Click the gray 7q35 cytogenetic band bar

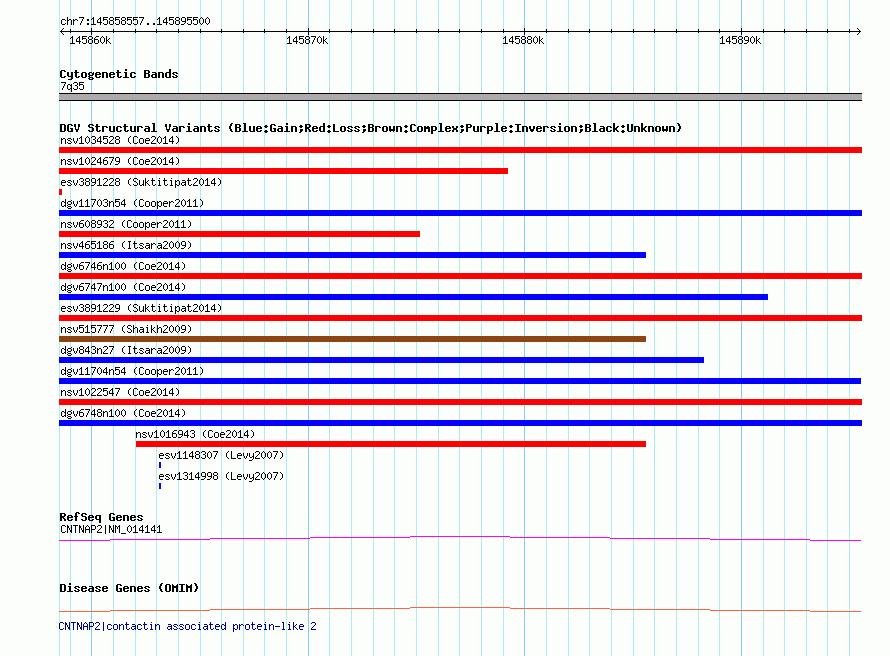(460, 97)
